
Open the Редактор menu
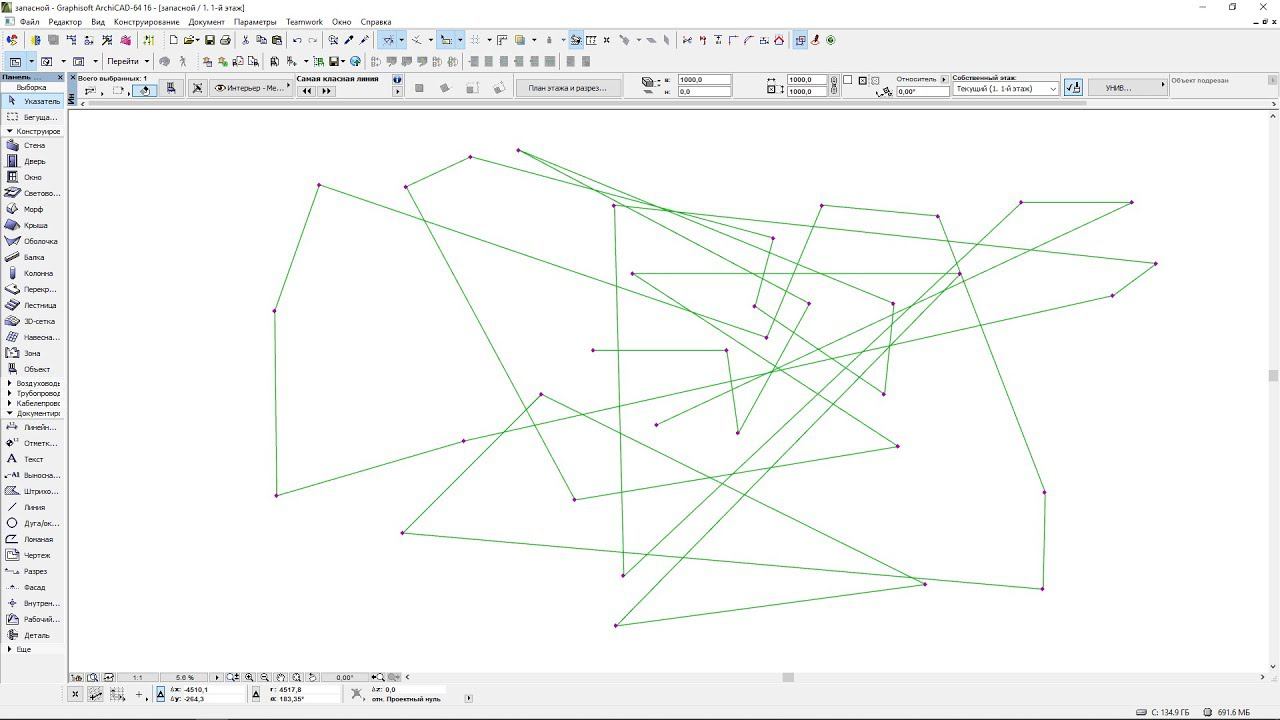click(65, 22)
